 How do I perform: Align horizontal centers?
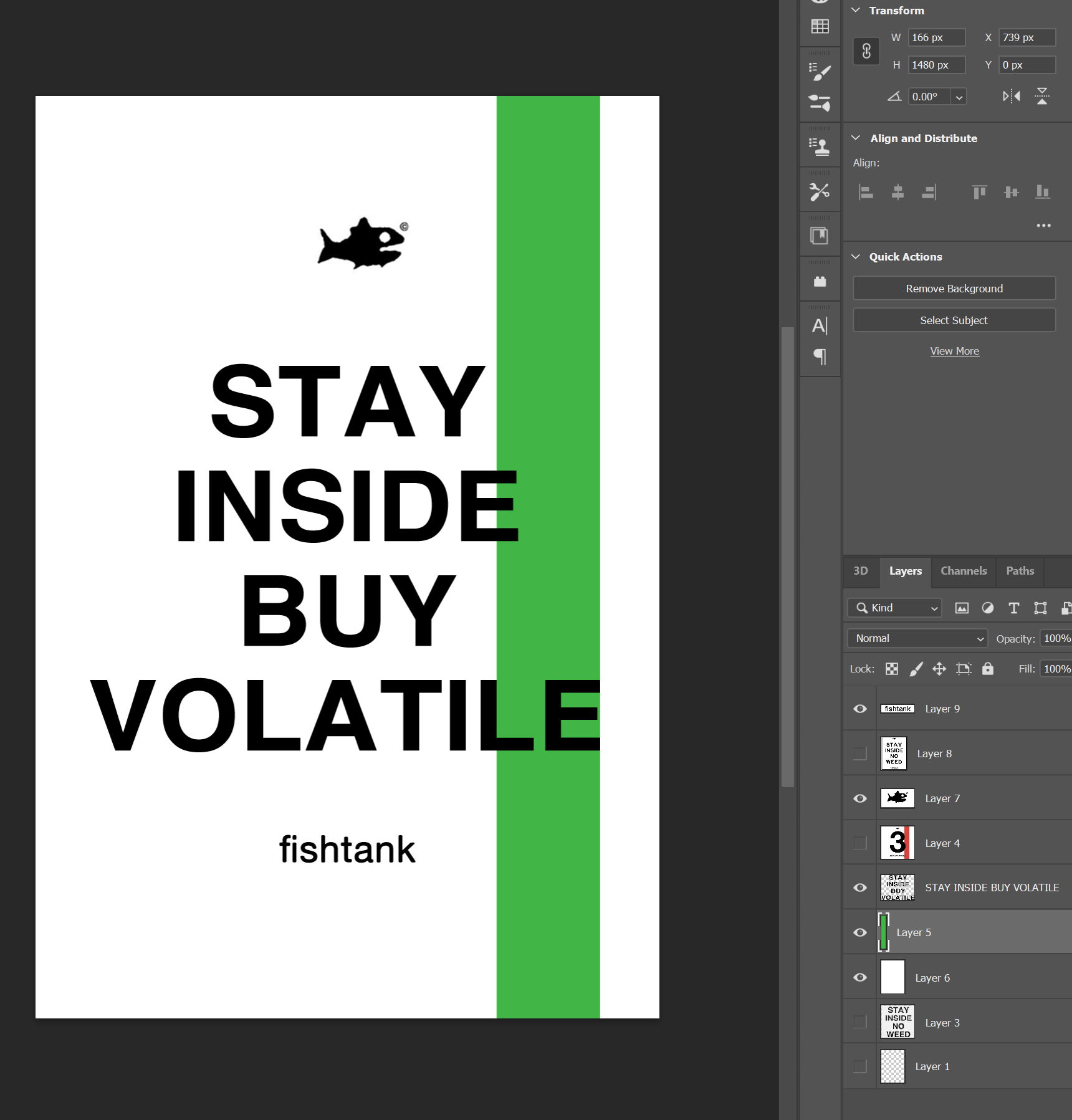click(x=897, y=192)
